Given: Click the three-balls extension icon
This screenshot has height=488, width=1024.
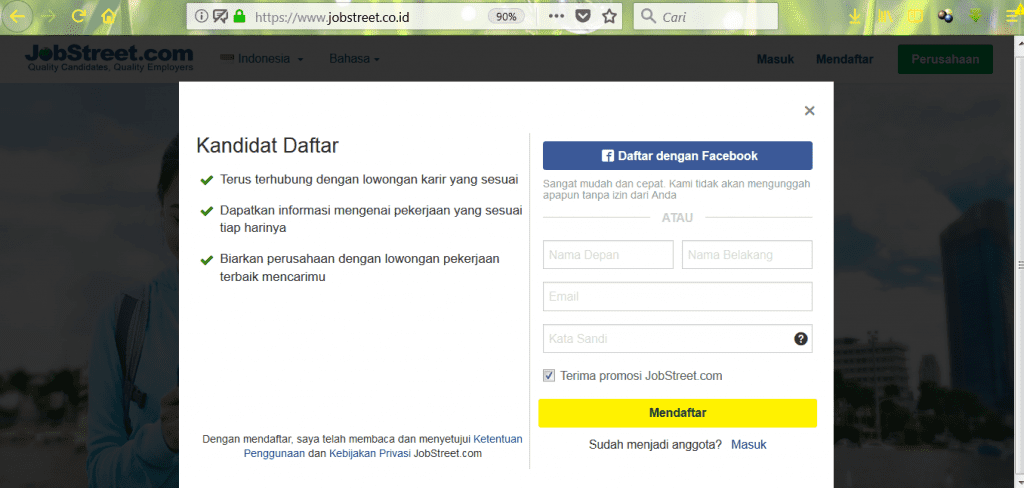Looking at the screenshot, I should point(945,16).
